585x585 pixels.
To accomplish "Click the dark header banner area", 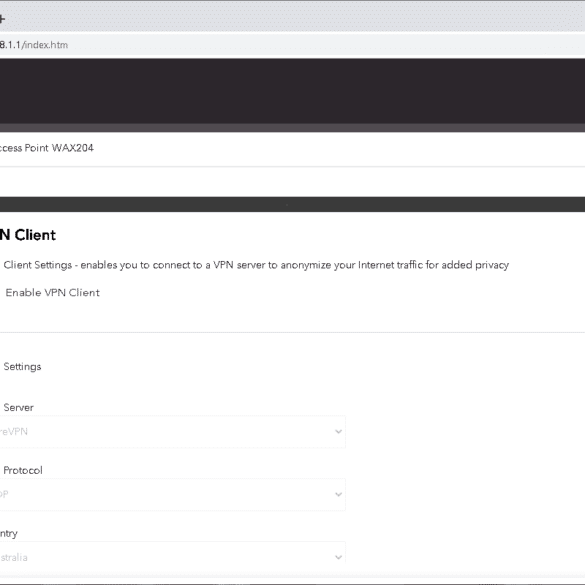I will coord(292,91).
